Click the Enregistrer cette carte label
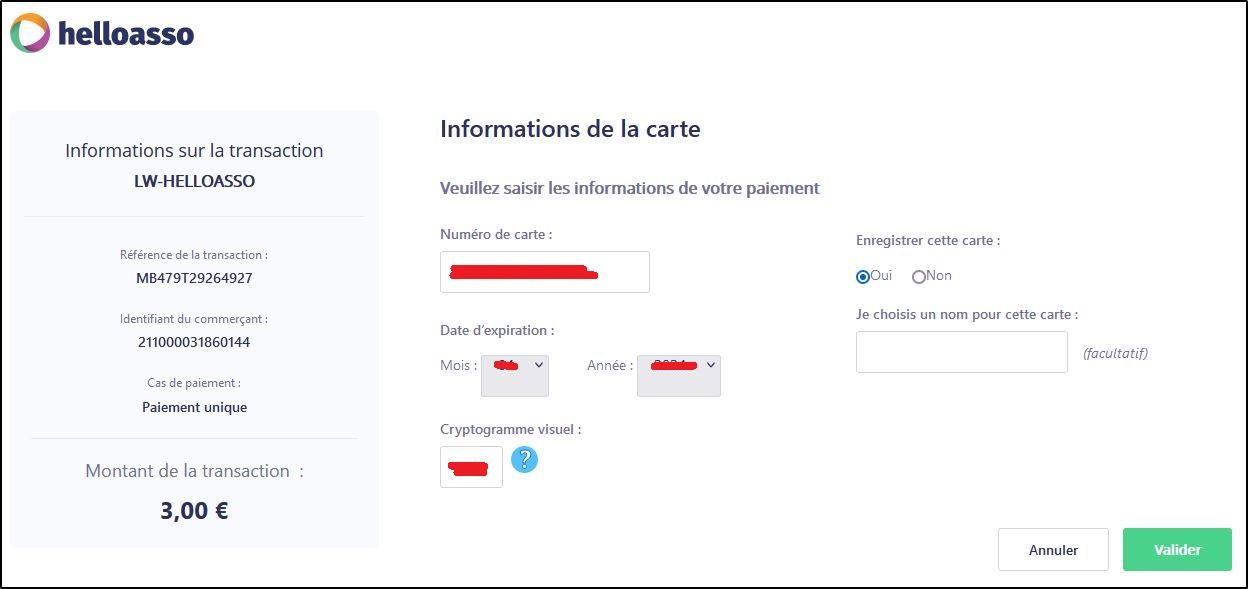Viewport: 1248px width, 589px height. pyautogui.click(x=928, y=241)
